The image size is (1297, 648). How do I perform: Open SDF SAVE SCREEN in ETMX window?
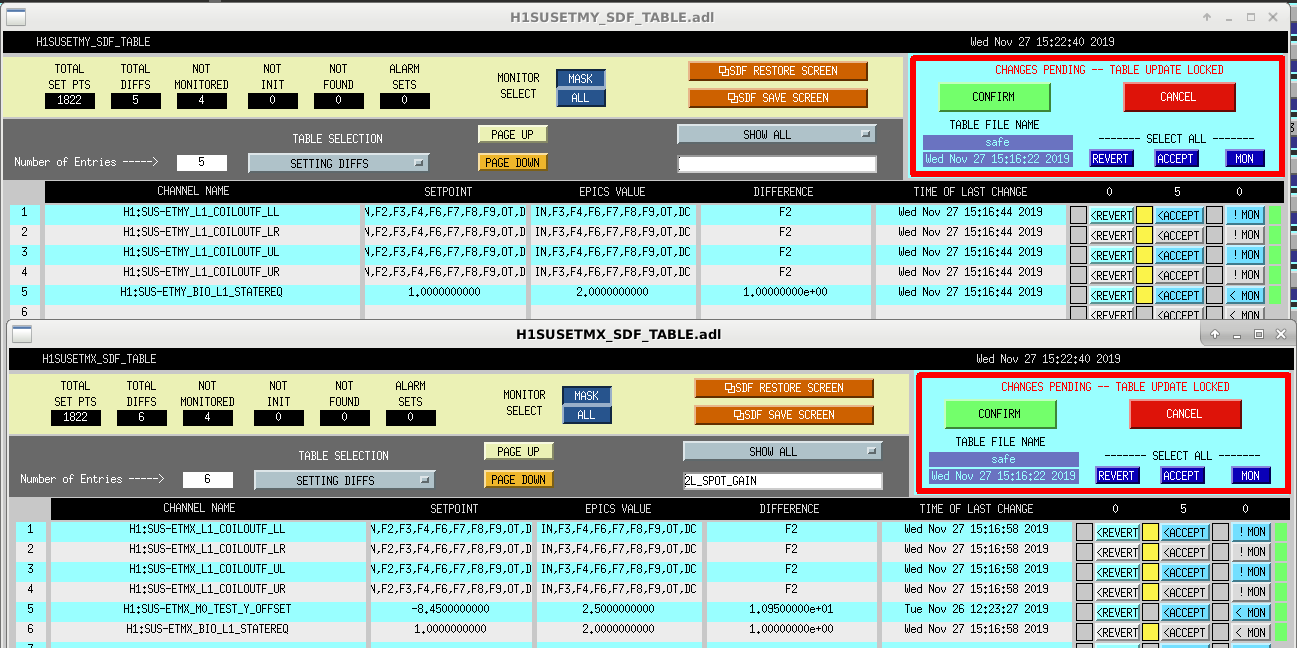[784, 415]
